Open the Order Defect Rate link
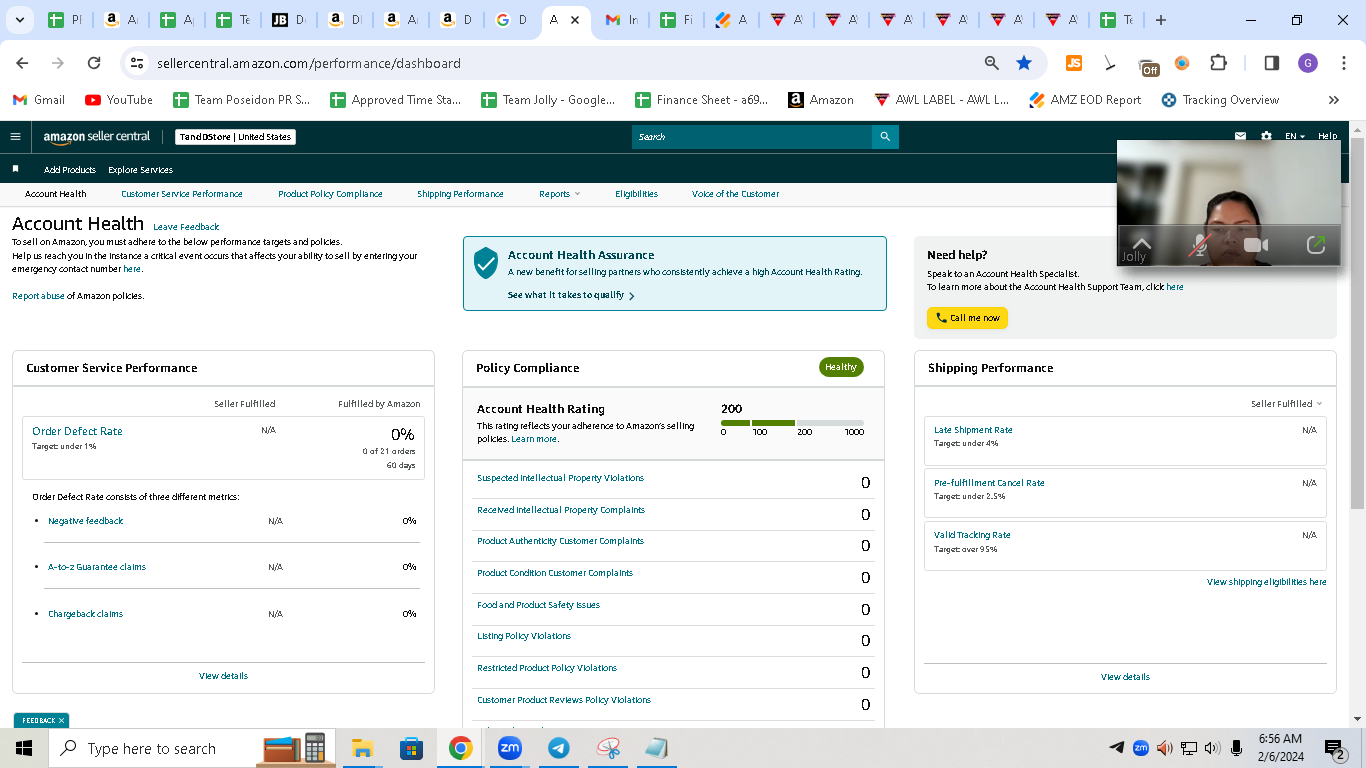This screenshot has height=768, width=1366. [77, 431]
